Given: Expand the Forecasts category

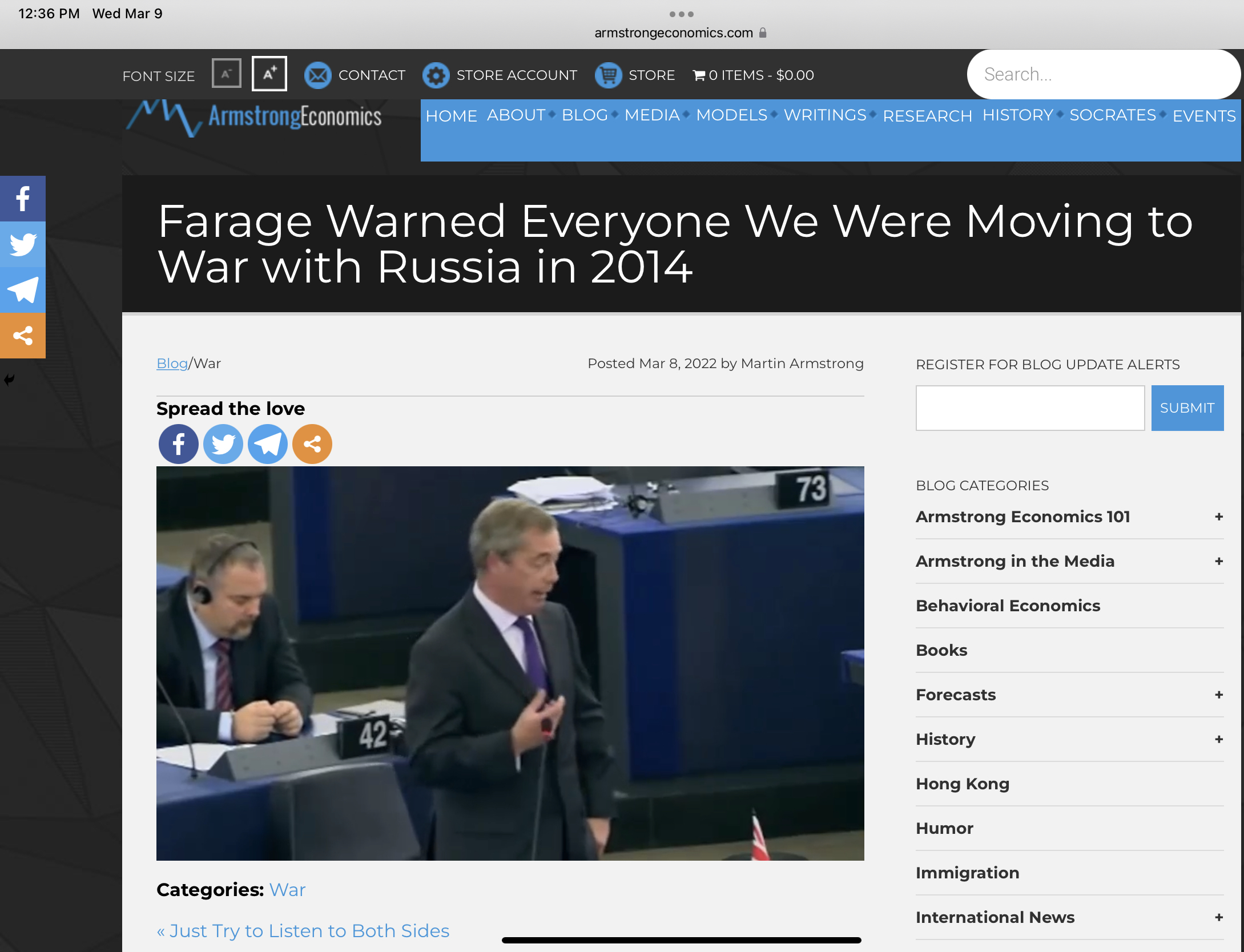Looking at the screenshot, I should (1218, 695).
